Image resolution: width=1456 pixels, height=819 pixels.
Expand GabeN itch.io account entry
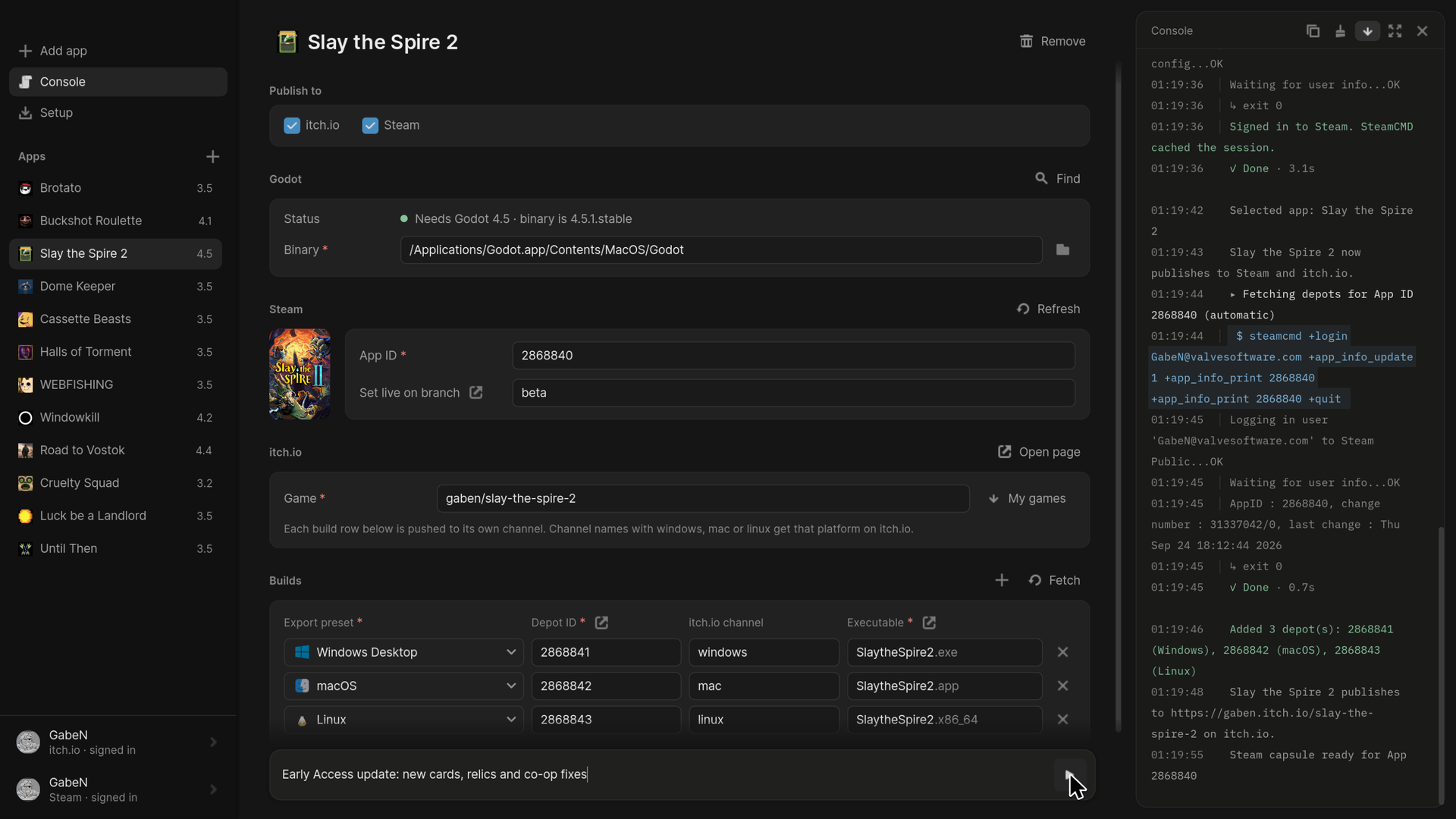pos(118,742)
